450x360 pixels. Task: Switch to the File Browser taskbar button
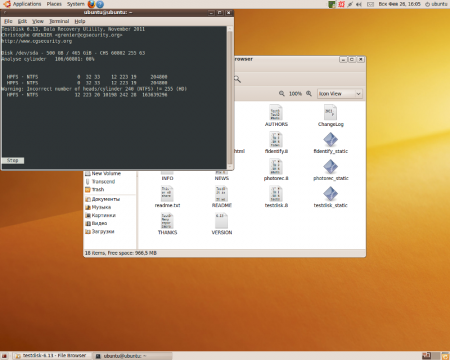point(52,356)
